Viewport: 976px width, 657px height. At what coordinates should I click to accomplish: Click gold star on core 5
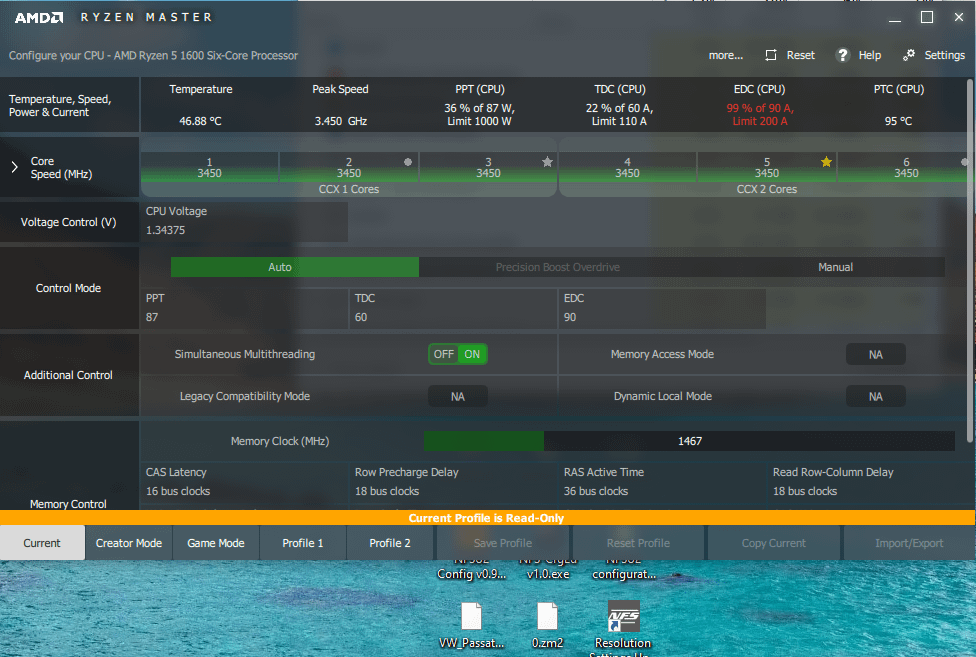click(x=826, y=162)
